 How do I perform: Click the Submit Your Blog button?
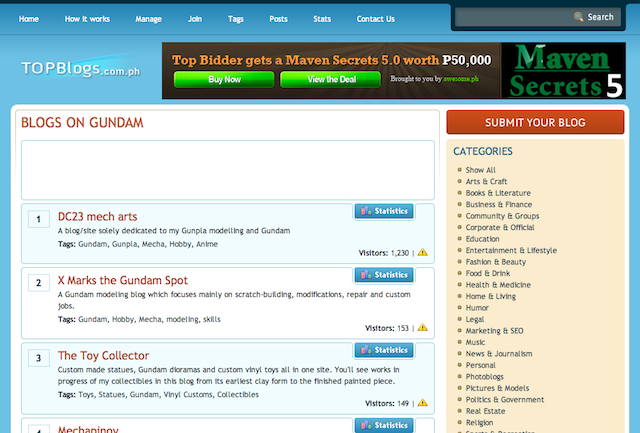(535, 122)
